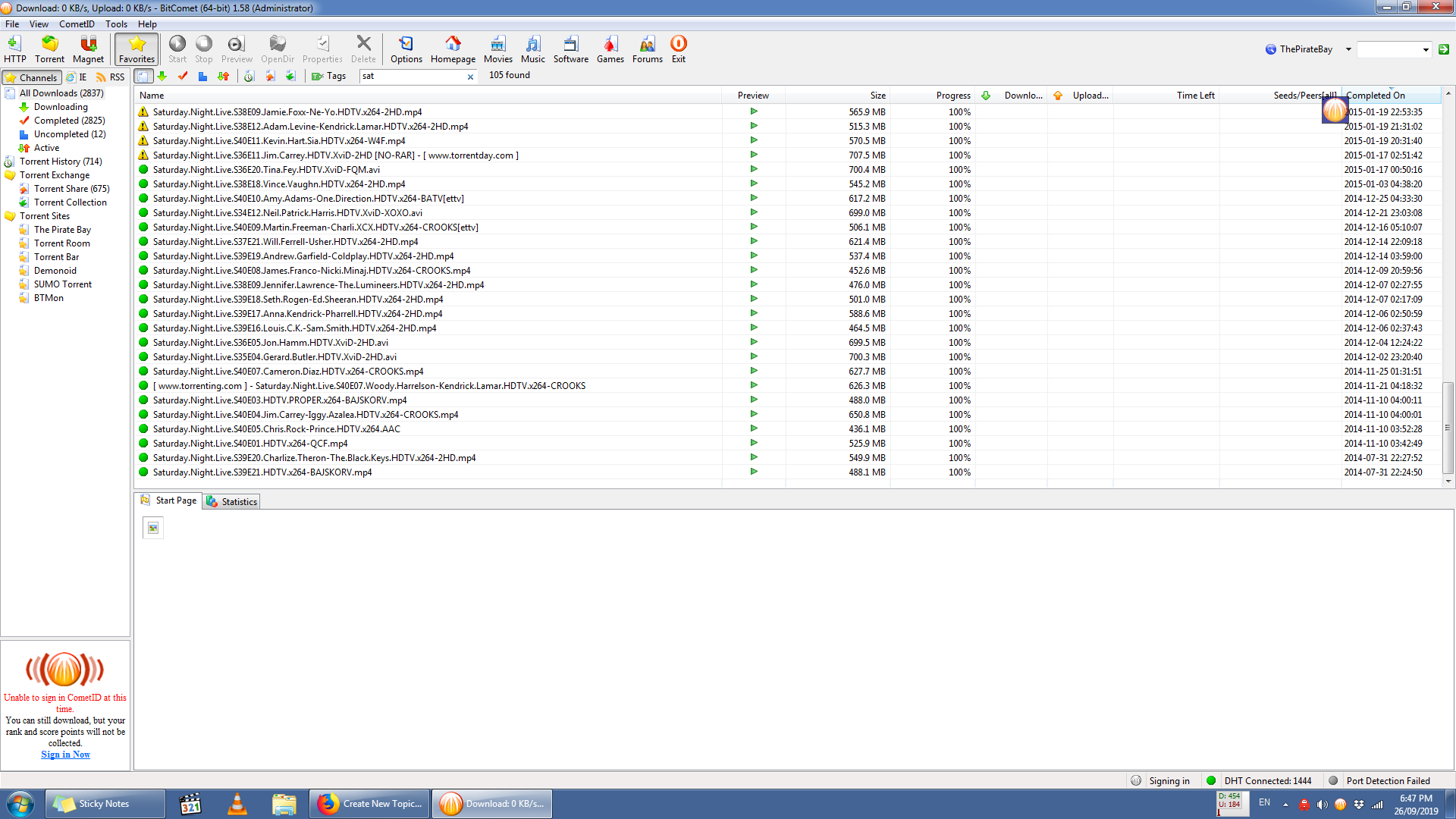Toggle the all-tasks filter button
Screen dimensions: 1456x819
pyautogui.click(x=143, y=76)
